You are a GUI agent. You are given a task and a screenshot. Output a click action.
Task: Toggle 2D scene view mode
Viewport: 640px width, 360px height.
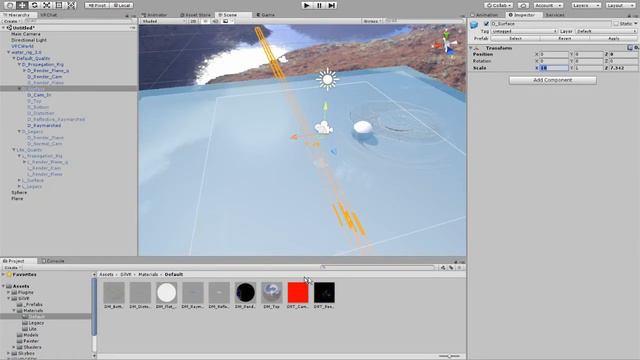pos(193,21)
